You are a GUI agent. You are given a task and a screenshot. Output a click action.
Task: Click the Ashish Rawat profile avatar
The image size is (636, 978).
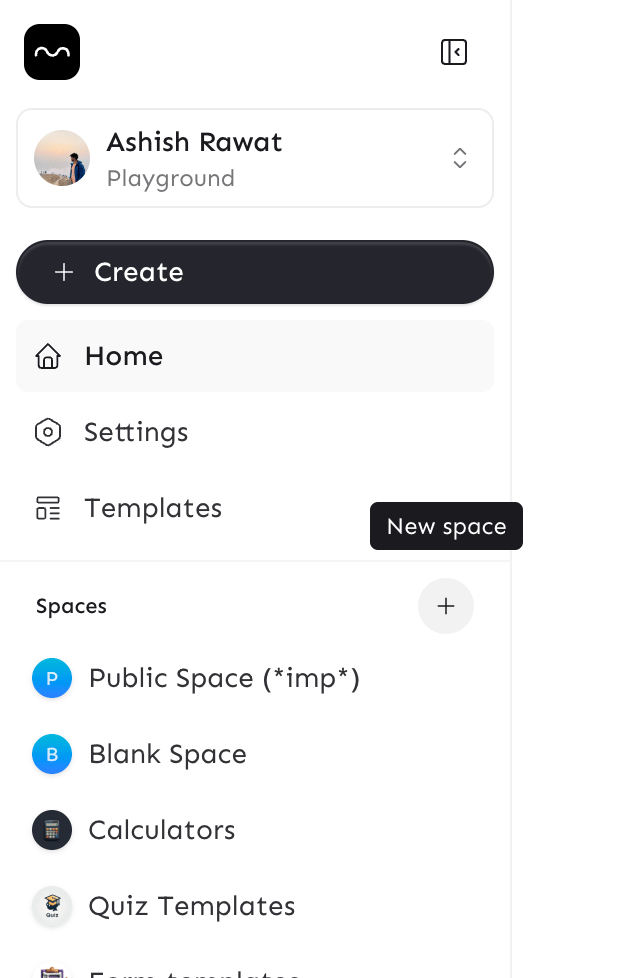[x=62, y=158]
